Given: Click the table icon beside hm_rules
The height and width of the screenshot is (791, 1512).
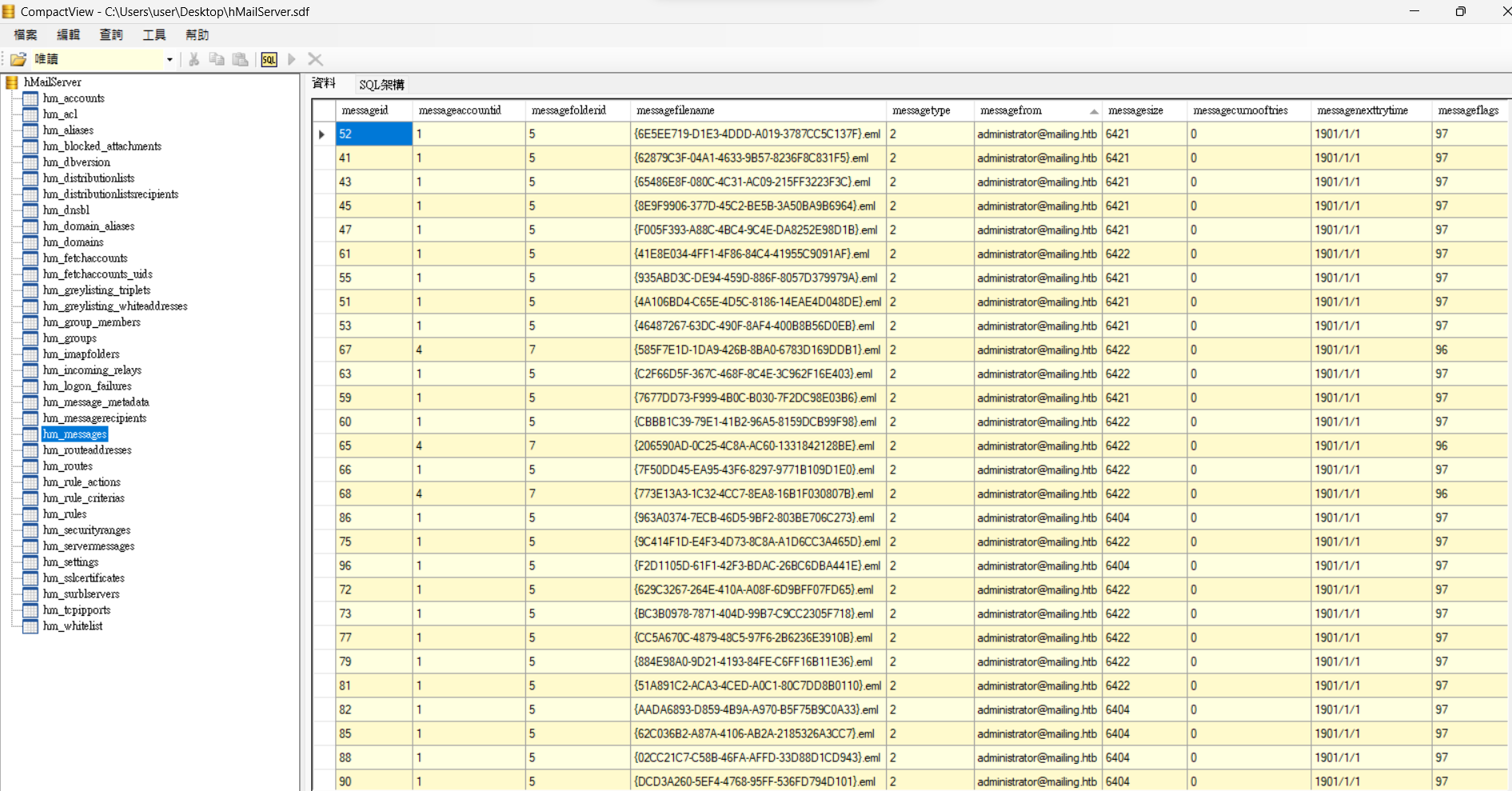Looking at the screenshot, I should pyautogui.click(x=30, y=514).
